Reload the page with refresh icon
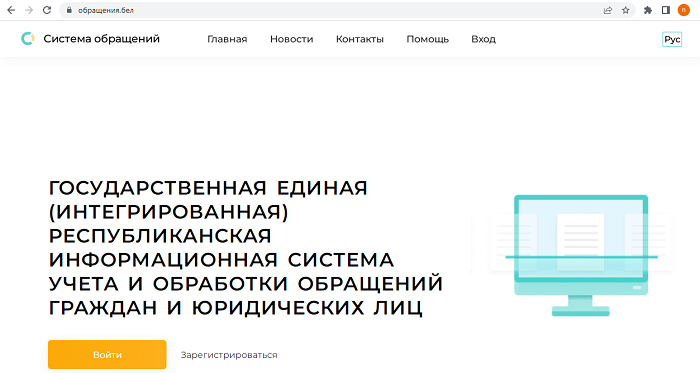This screenshot has width=700, height=373. pos(47,10)
